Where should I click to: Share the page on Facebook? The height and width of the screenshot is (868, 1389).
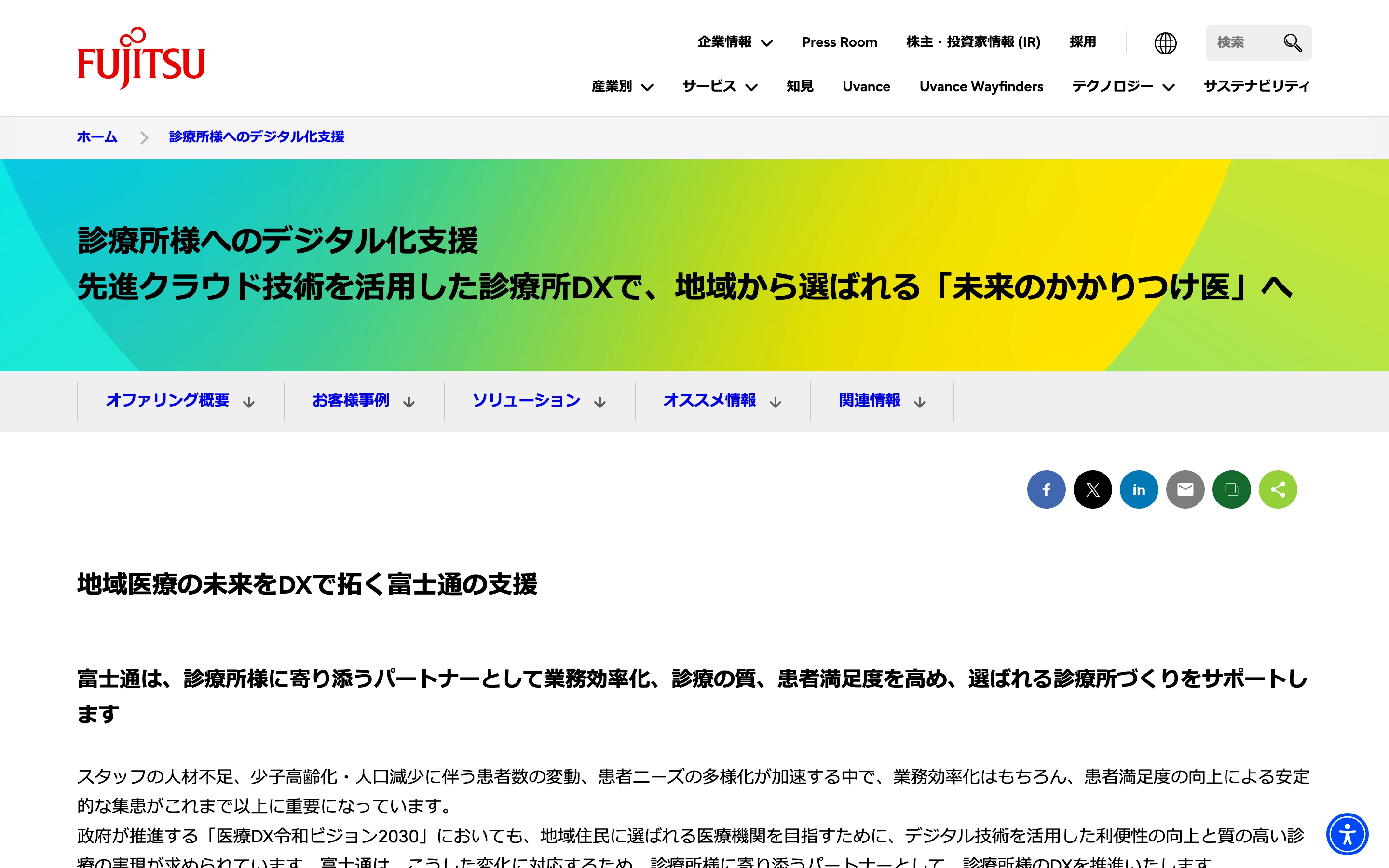point(1046,489)
